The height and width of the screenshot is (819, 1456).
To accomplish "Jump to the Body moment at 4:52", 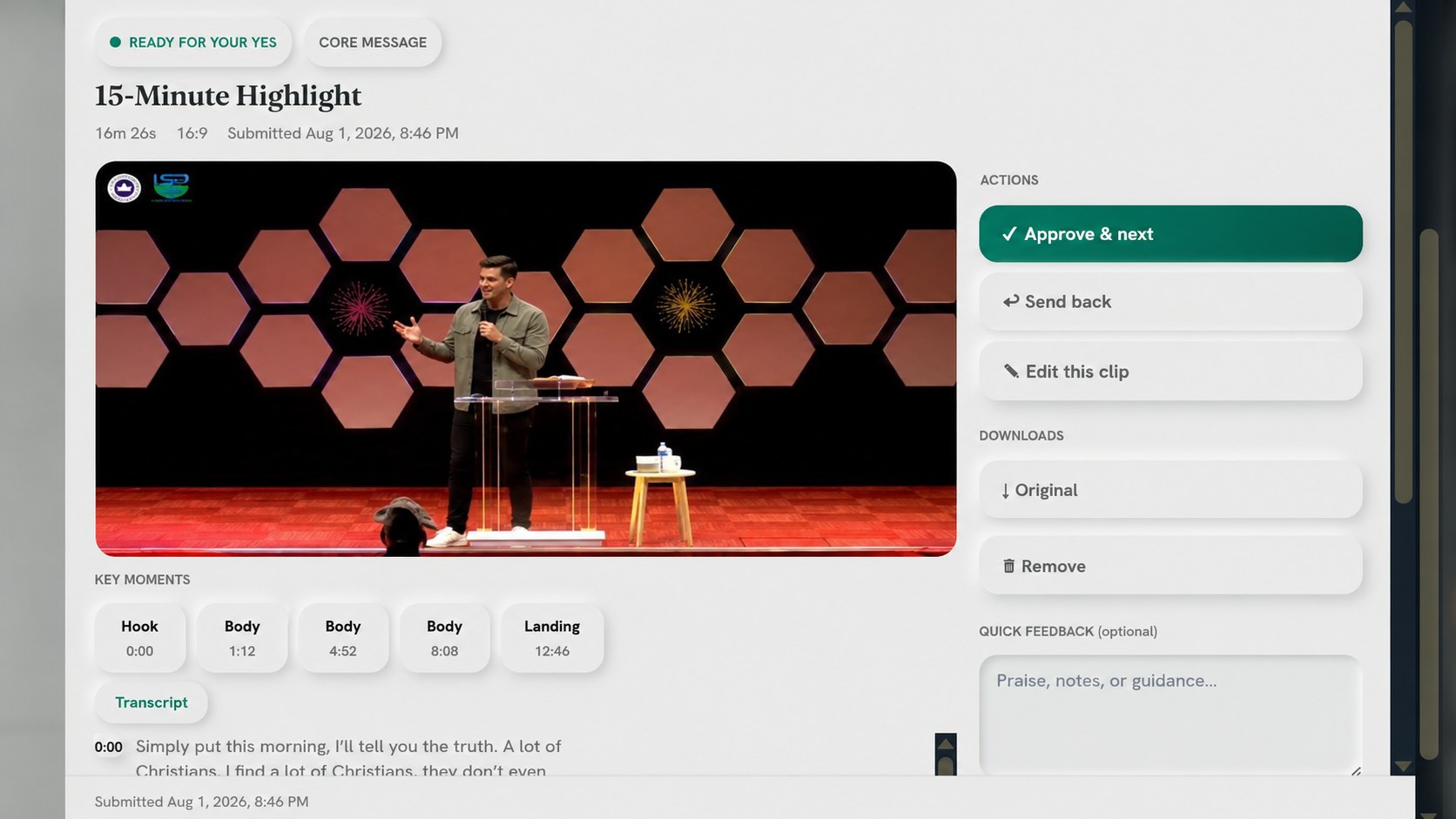I will 343,638.
